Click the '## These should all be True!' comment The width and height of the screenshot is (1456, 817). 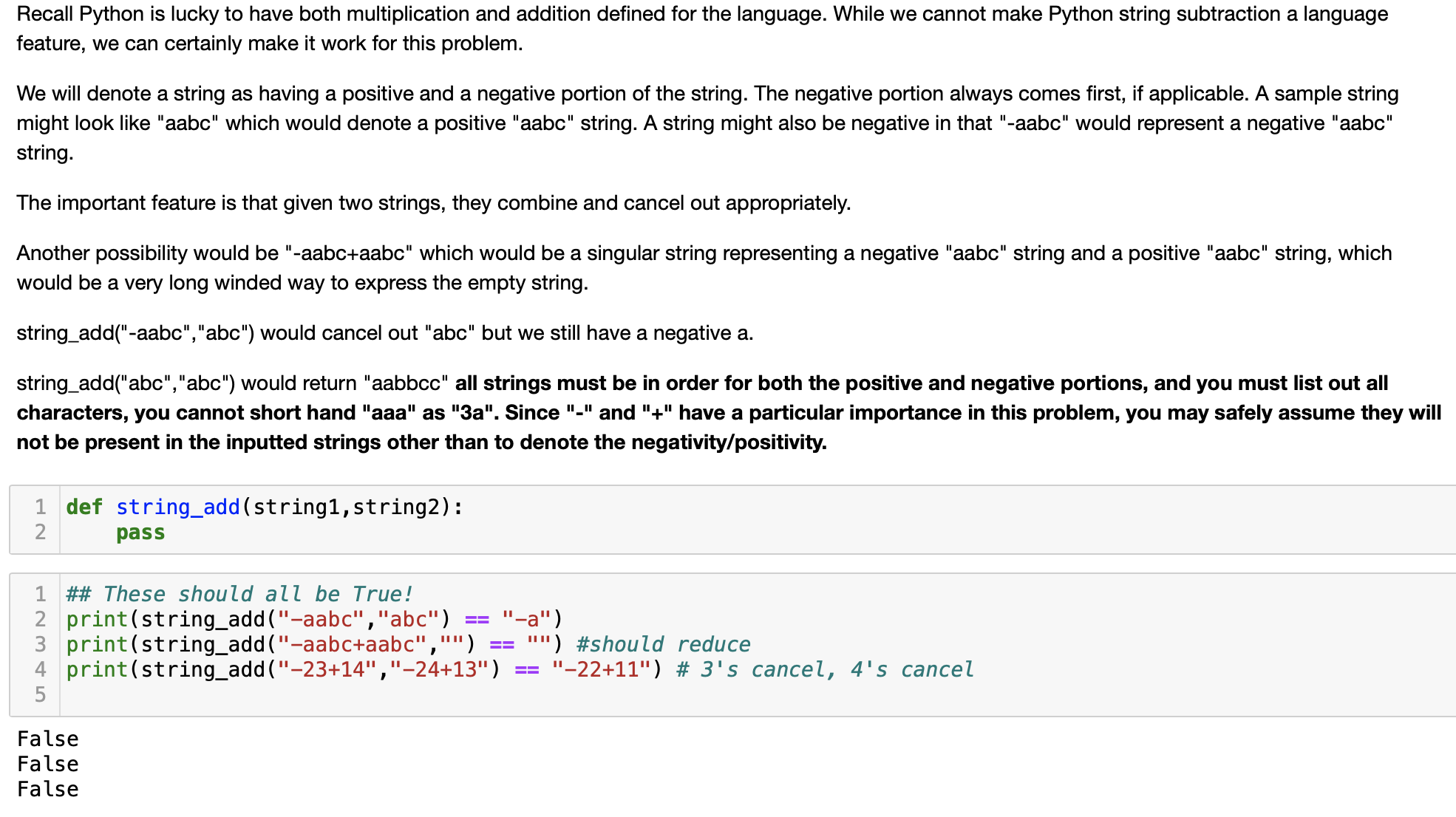(x=239, y=594)
